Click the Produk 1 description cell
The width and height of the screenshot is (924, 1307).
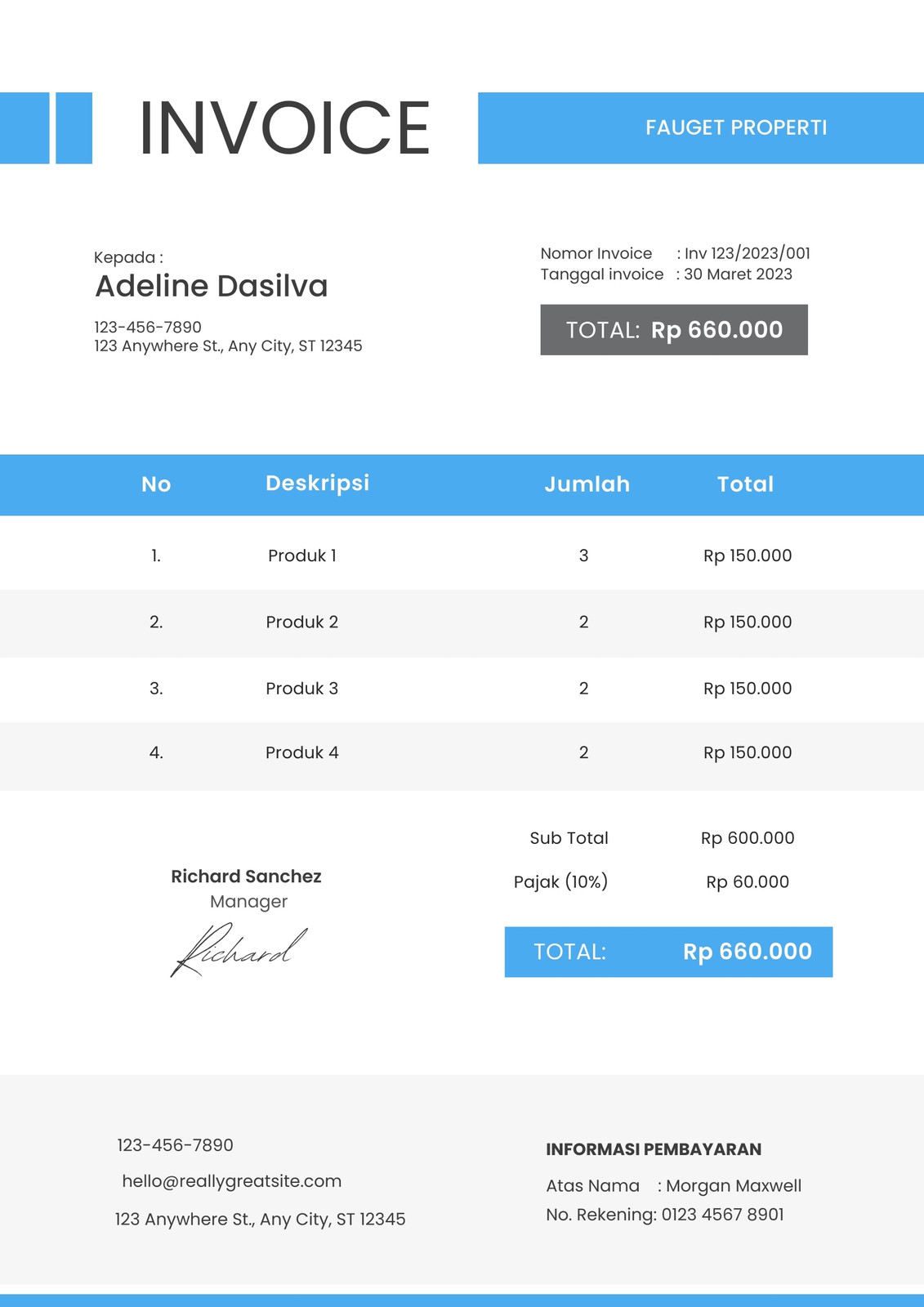click(x=302, y=555)
